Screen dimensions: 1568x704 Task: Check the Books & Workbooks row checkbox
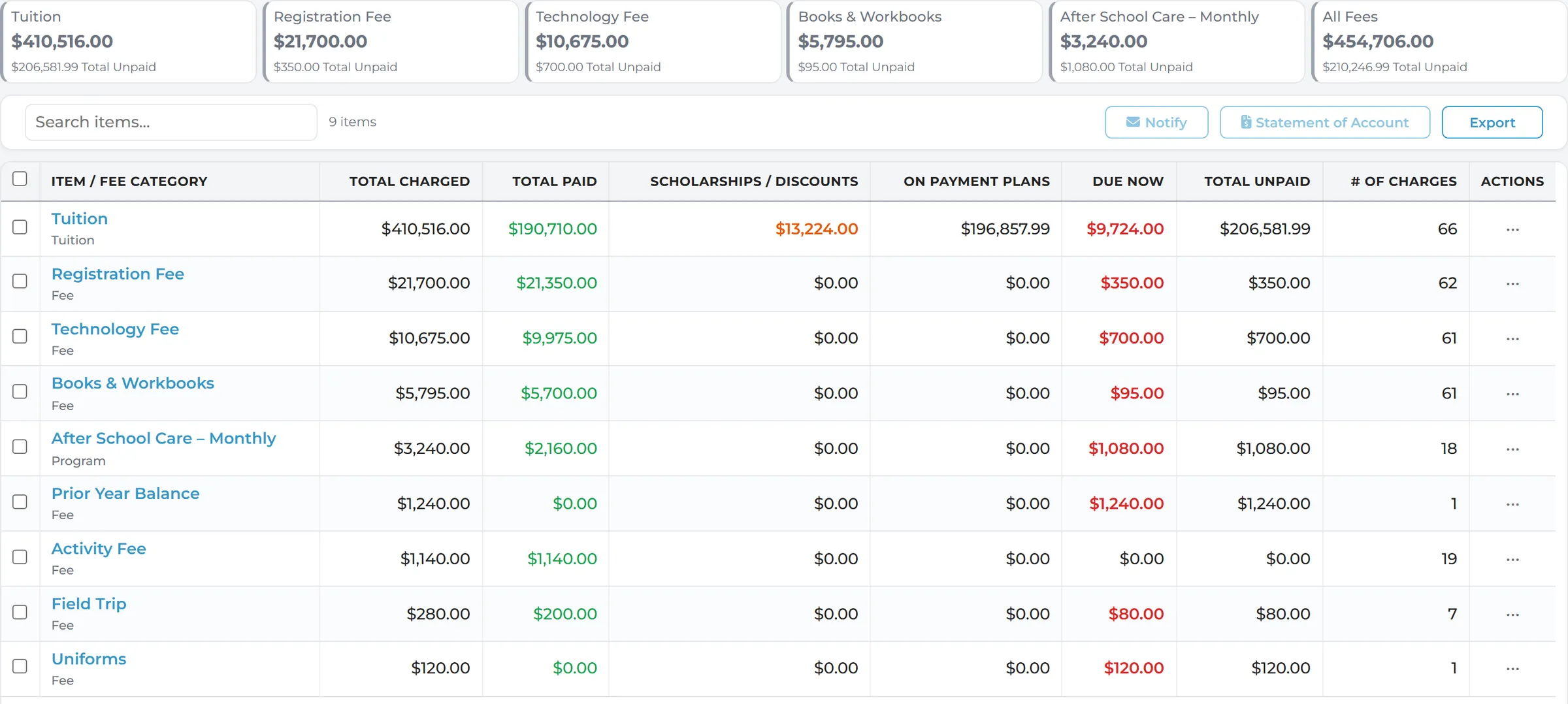(20, 392)
